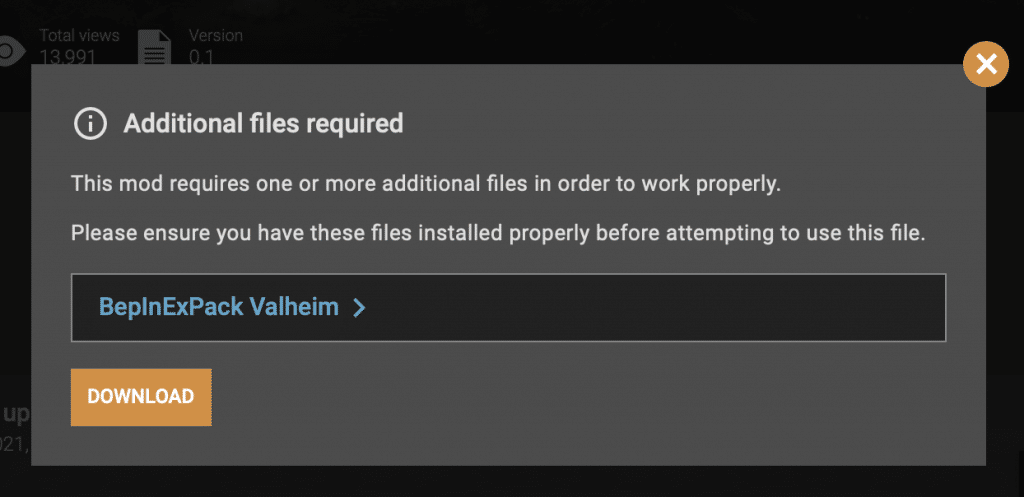This screenshot has width=1024, height=497.
Task: Click the info icon beside Additional files required
Action: 90,123
